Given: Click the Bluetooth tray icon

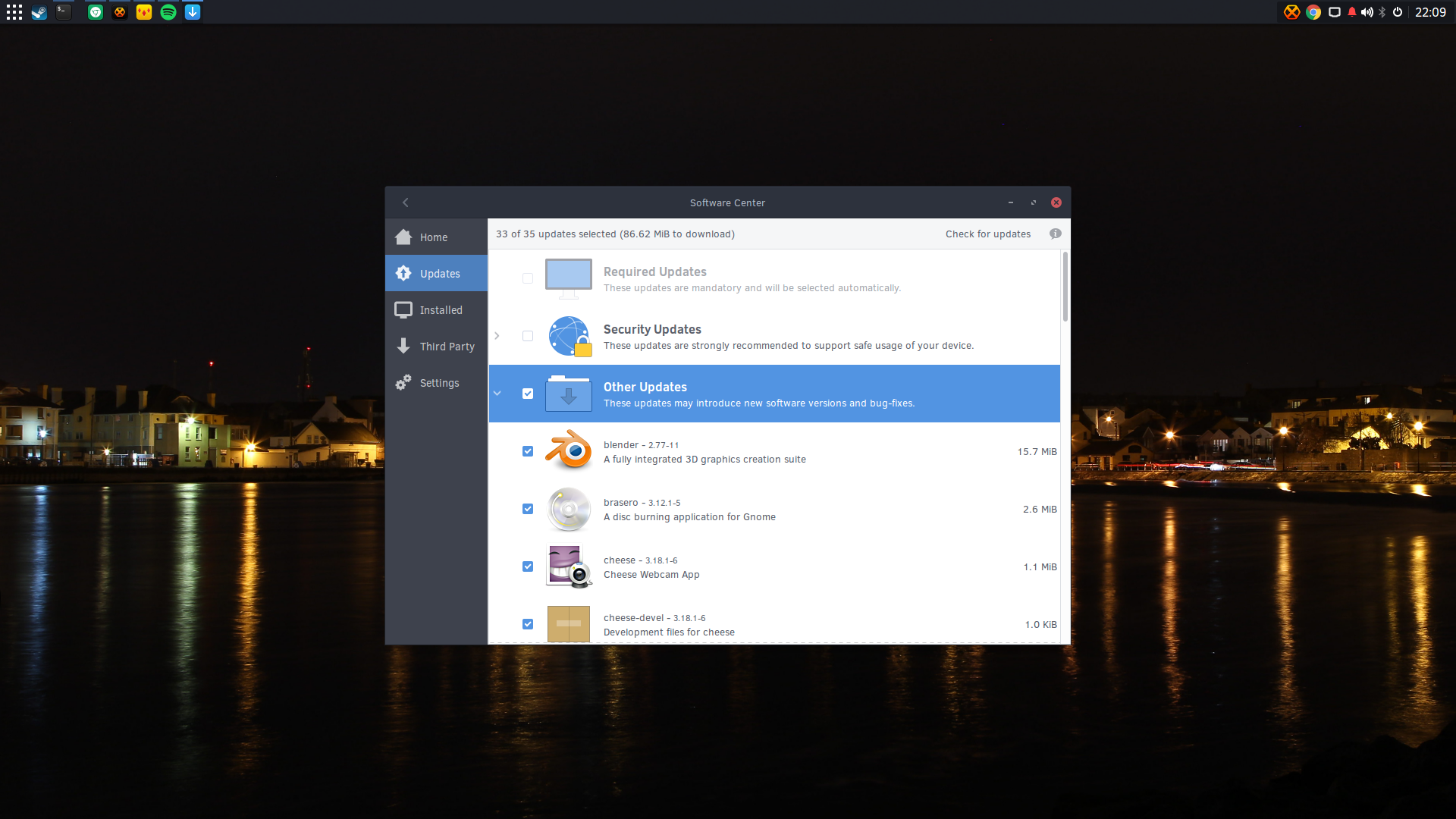Looking at the screenshot, I should click(1382, 12).
